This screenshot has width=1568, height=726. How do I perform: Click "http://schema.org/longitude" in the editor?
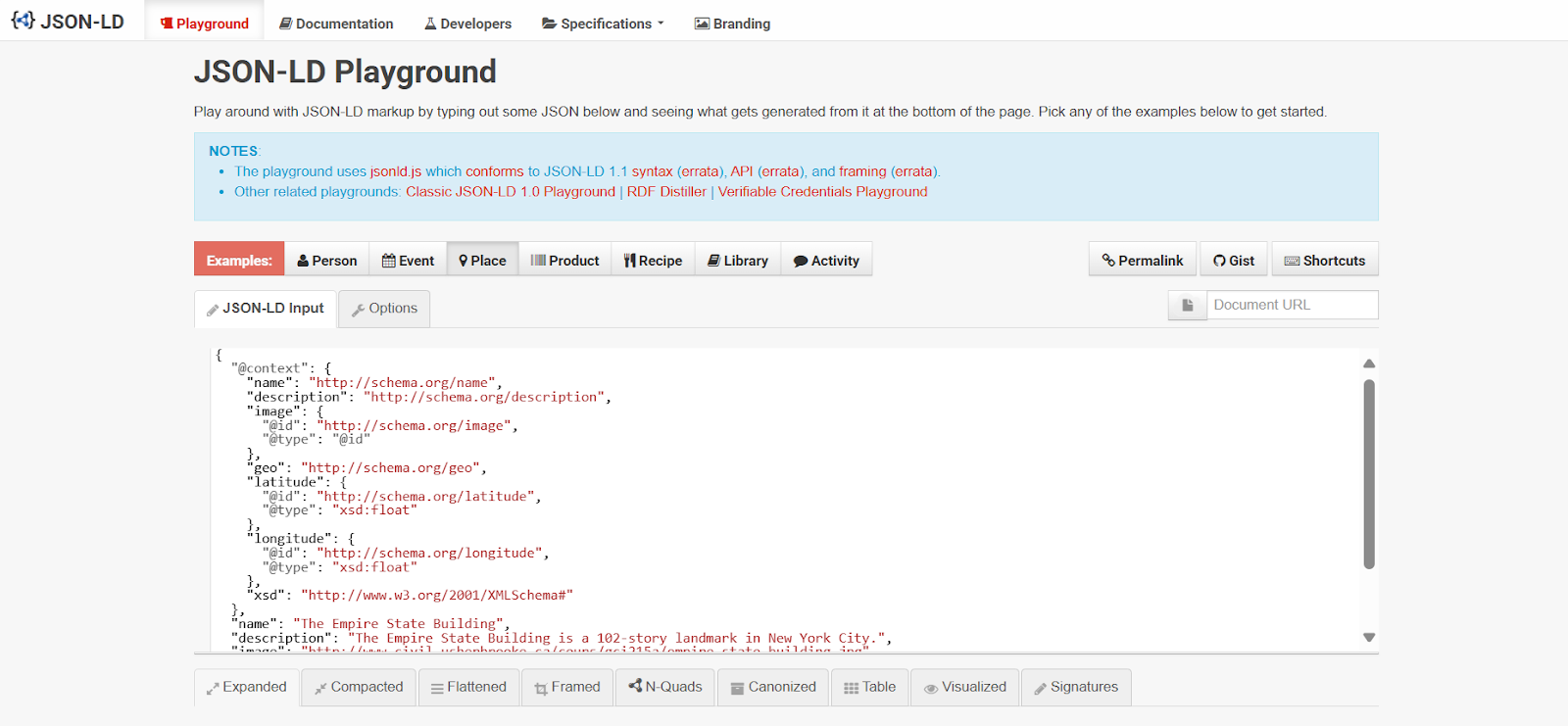coord(430,554)
